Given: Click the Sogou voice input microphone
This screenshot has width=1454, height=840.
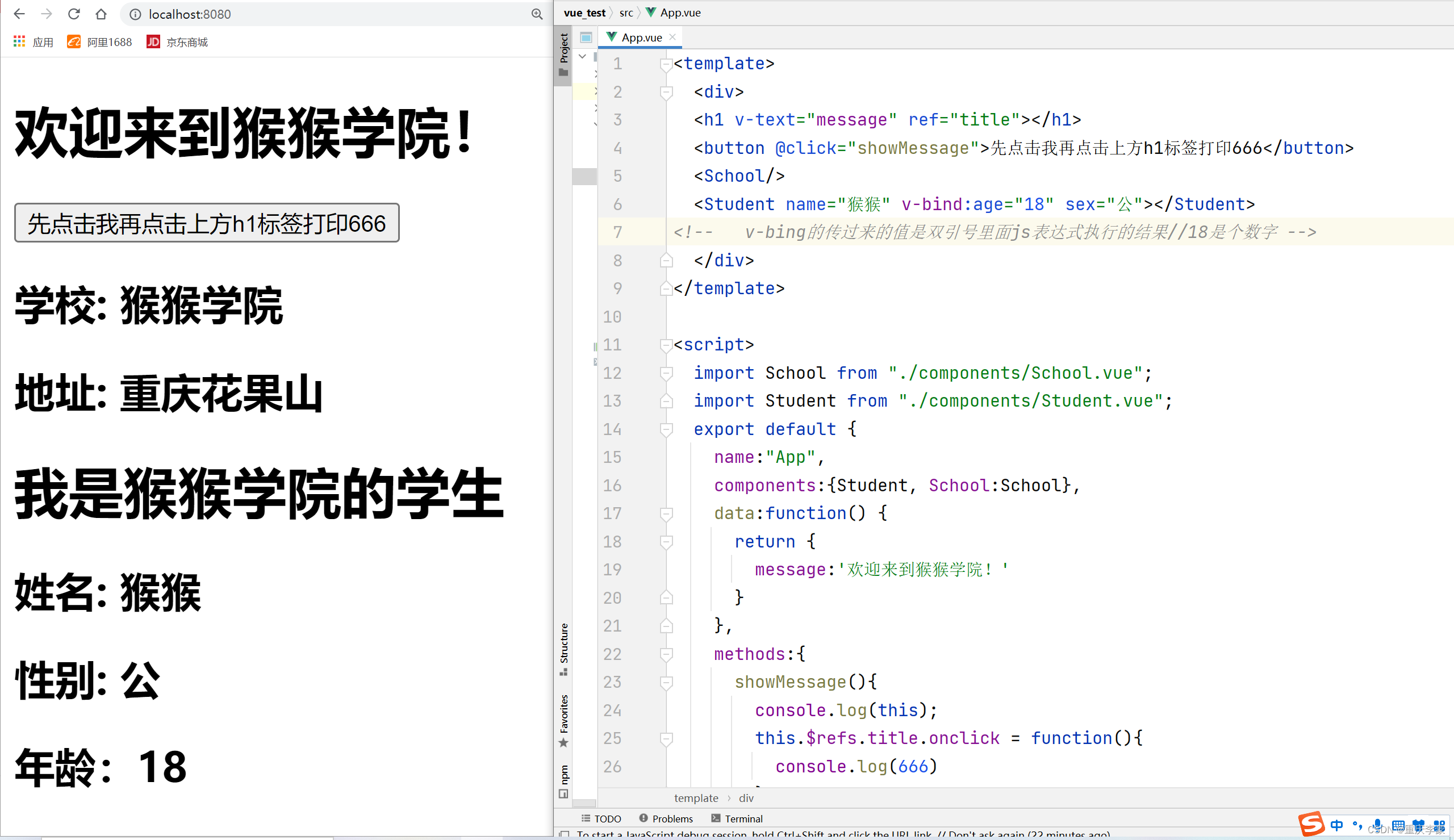Looking at the screenshot, I should tap(1377, 825).
